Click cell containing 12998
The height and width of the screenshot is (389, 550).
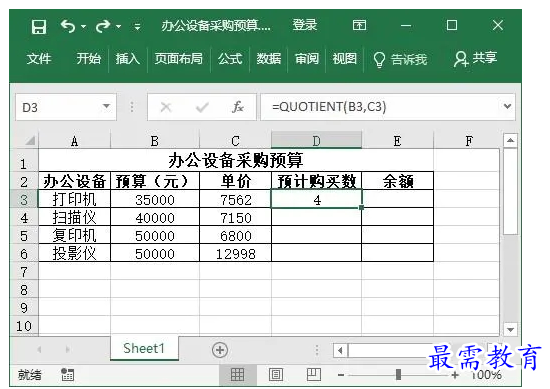tap(235, 253)
